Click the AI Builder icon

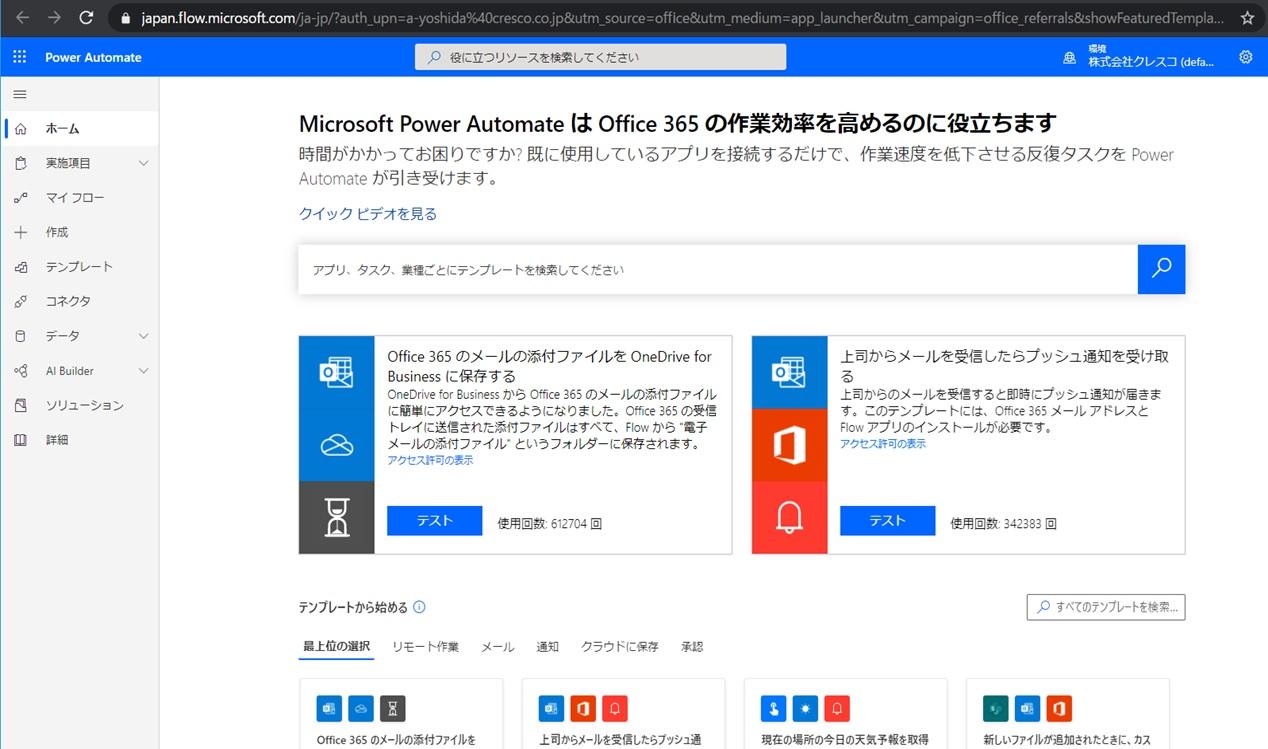(20, 371)
